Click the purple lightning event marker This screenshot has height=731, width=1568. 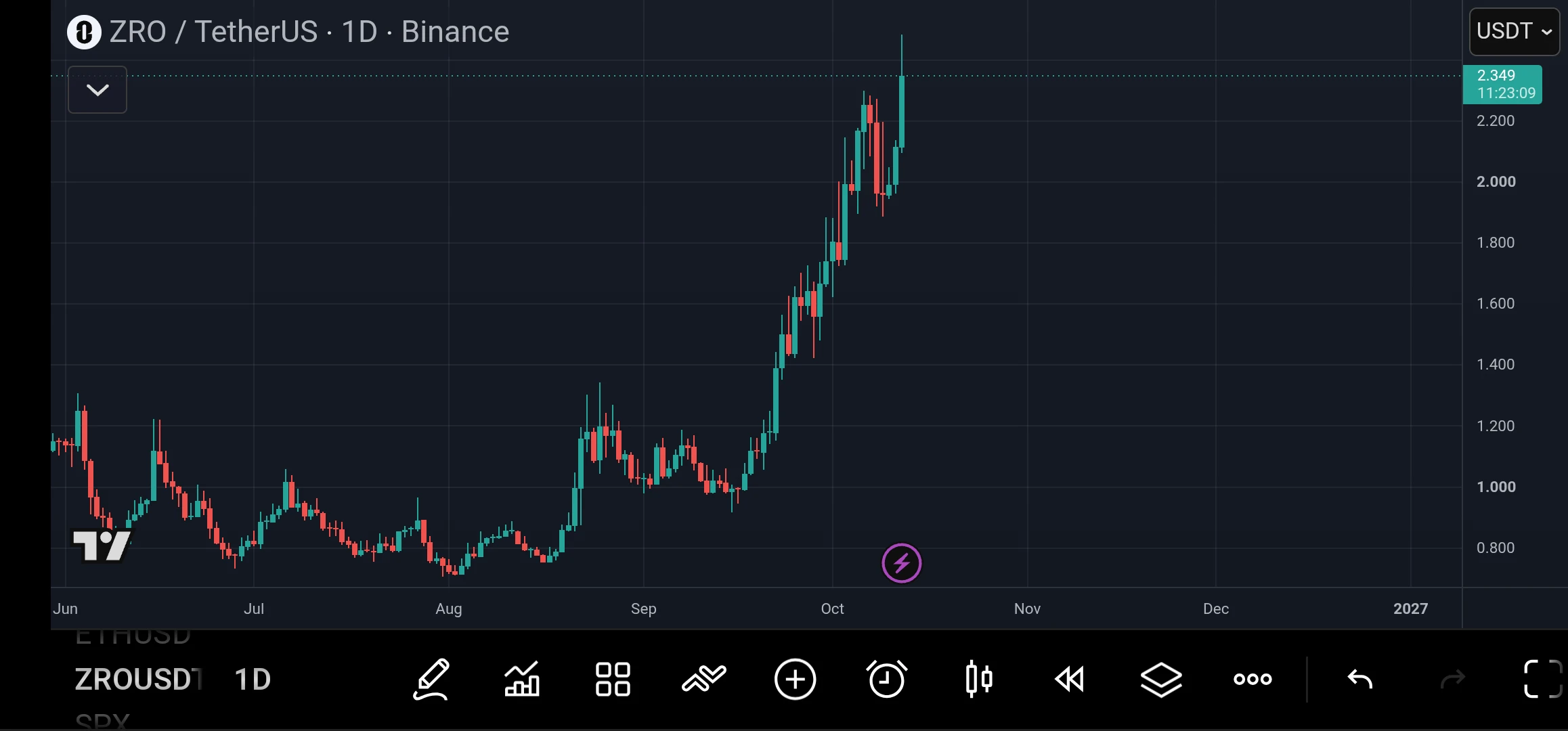[901, 562]
